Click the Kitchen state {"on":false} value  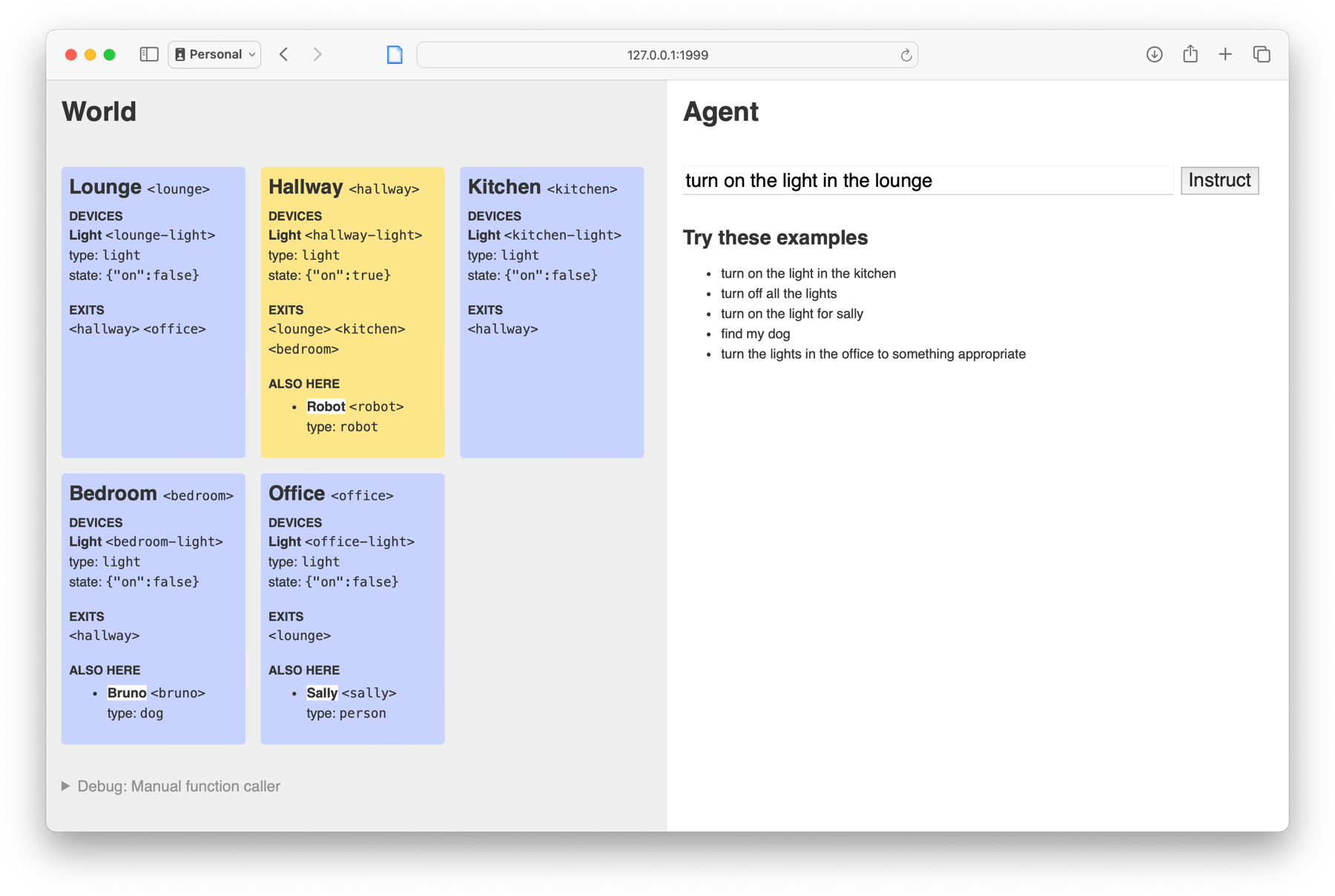[551, 275]
